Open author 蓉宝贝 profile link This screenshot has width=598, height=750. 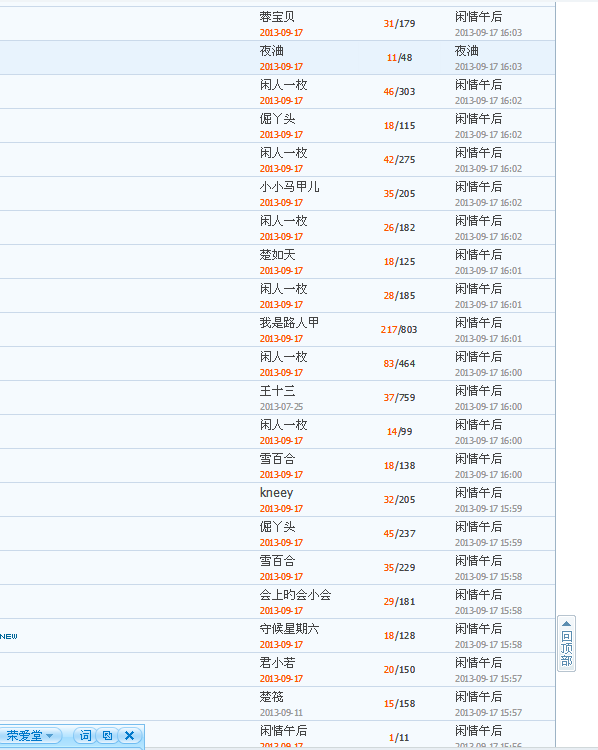tap(277, 17)
